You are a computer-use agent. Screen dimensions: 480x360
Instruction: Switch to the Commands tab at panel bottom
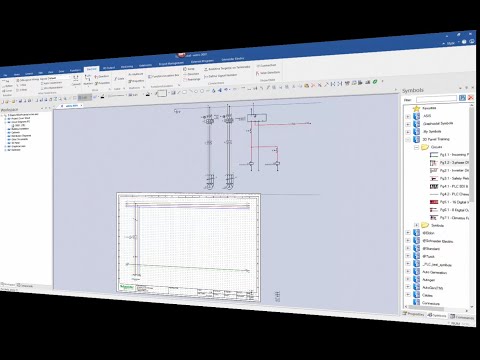(x=462, y=317)
